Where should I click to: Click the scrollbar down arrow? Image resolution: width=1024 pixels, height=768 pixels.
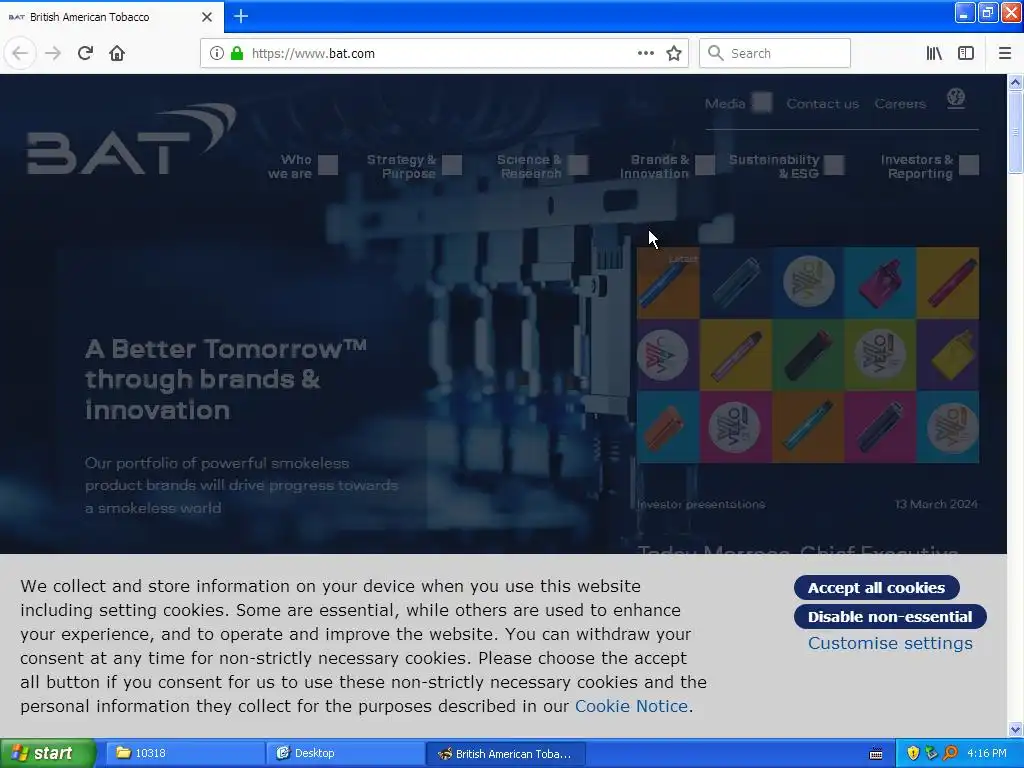1015,729
